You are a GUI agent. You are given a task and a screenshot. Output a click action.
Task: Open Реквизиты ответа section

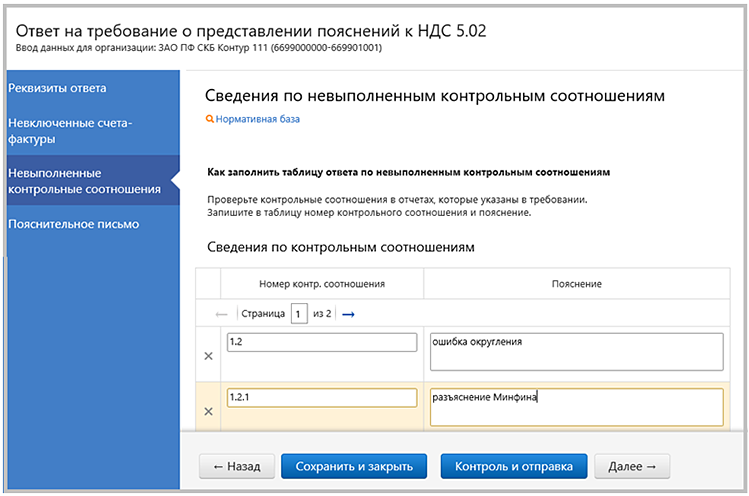pyautogui.click(x=58, y=87)
